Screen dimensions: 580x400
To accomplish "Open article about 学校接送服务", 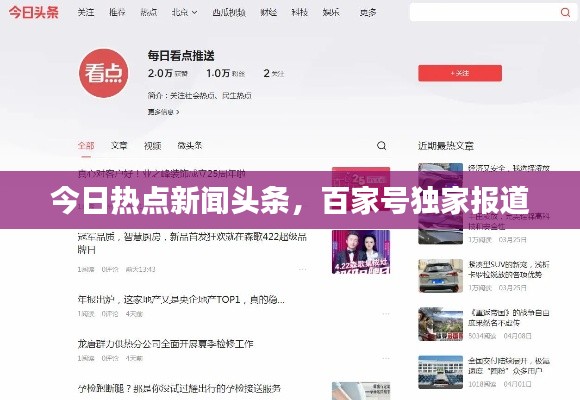I will point(179,388).
